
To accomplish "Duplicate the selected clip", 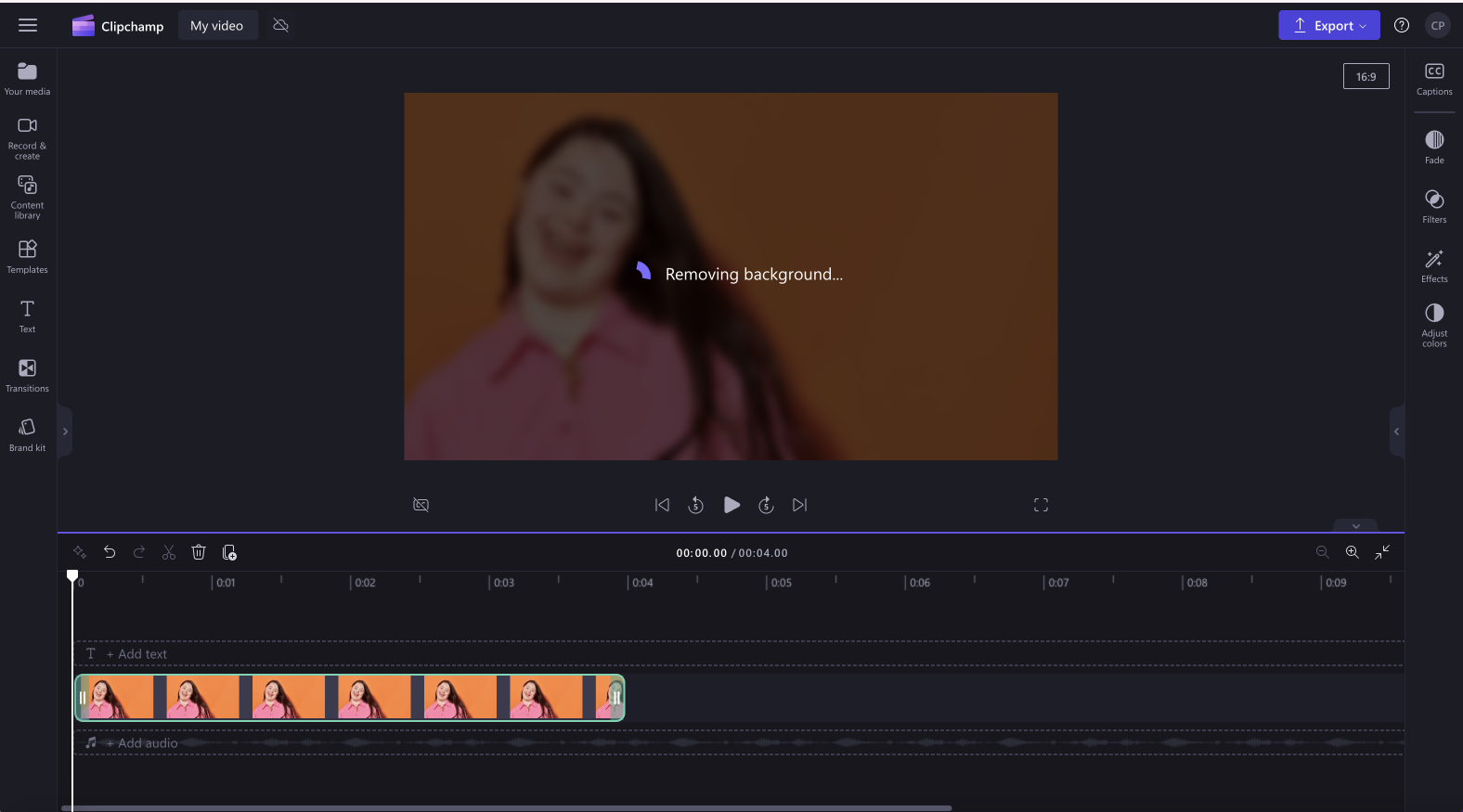I will click(229, 552).
